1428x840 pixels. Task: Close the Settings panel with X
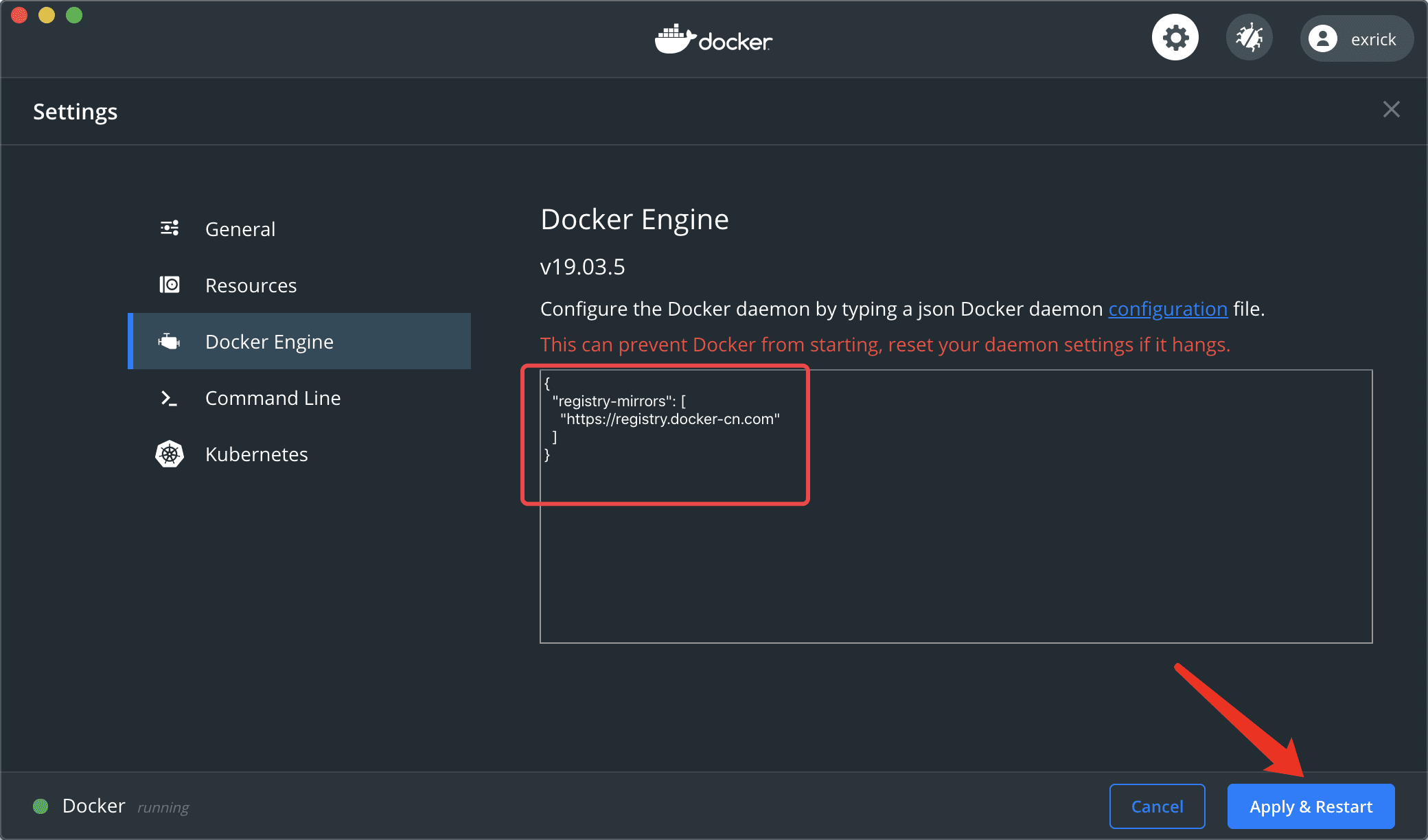pos(1391,110)
